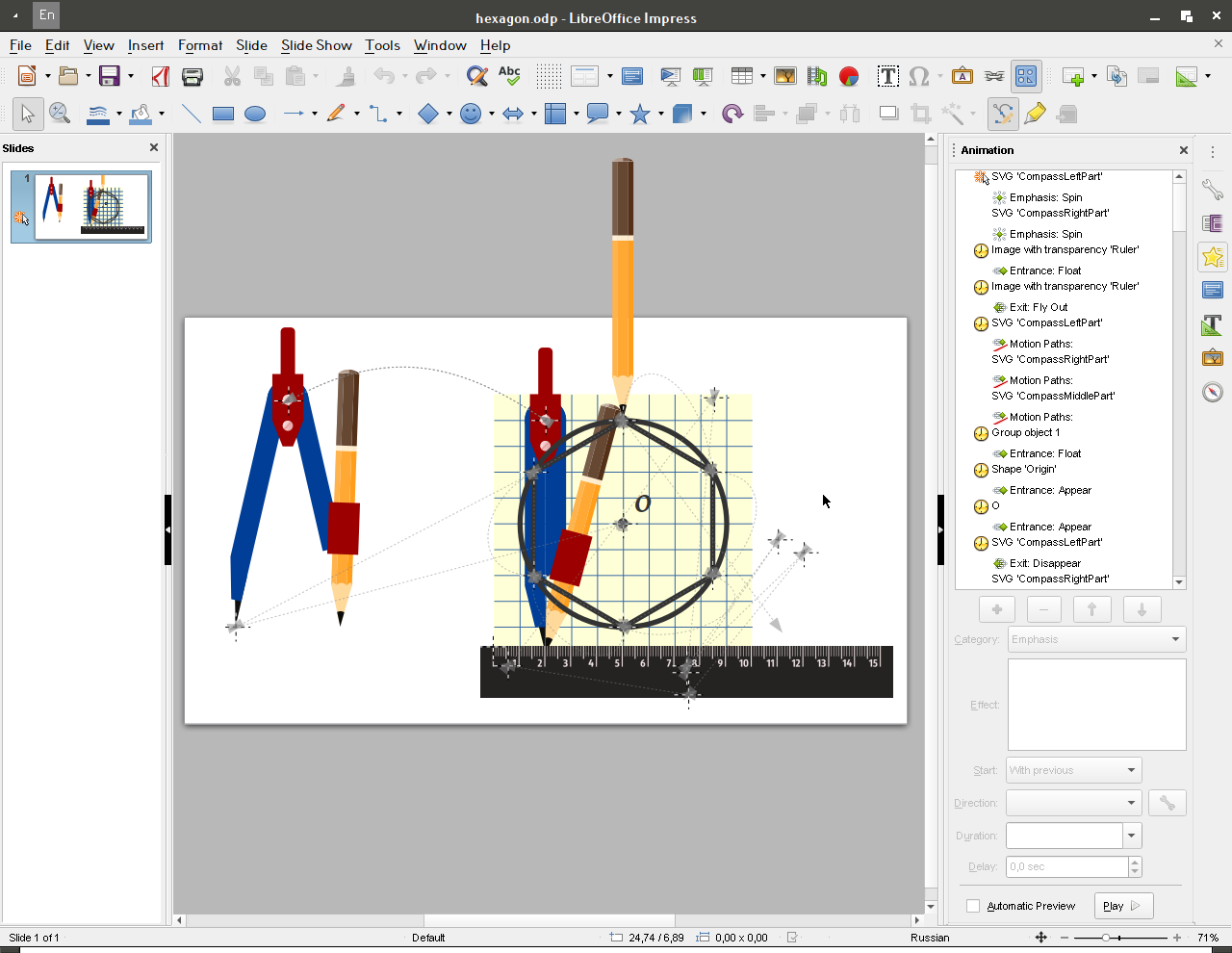This screenshot has height=953, width=1232.
Task: Select the Slide 1 thumbnail
Action: click(81, 206)
